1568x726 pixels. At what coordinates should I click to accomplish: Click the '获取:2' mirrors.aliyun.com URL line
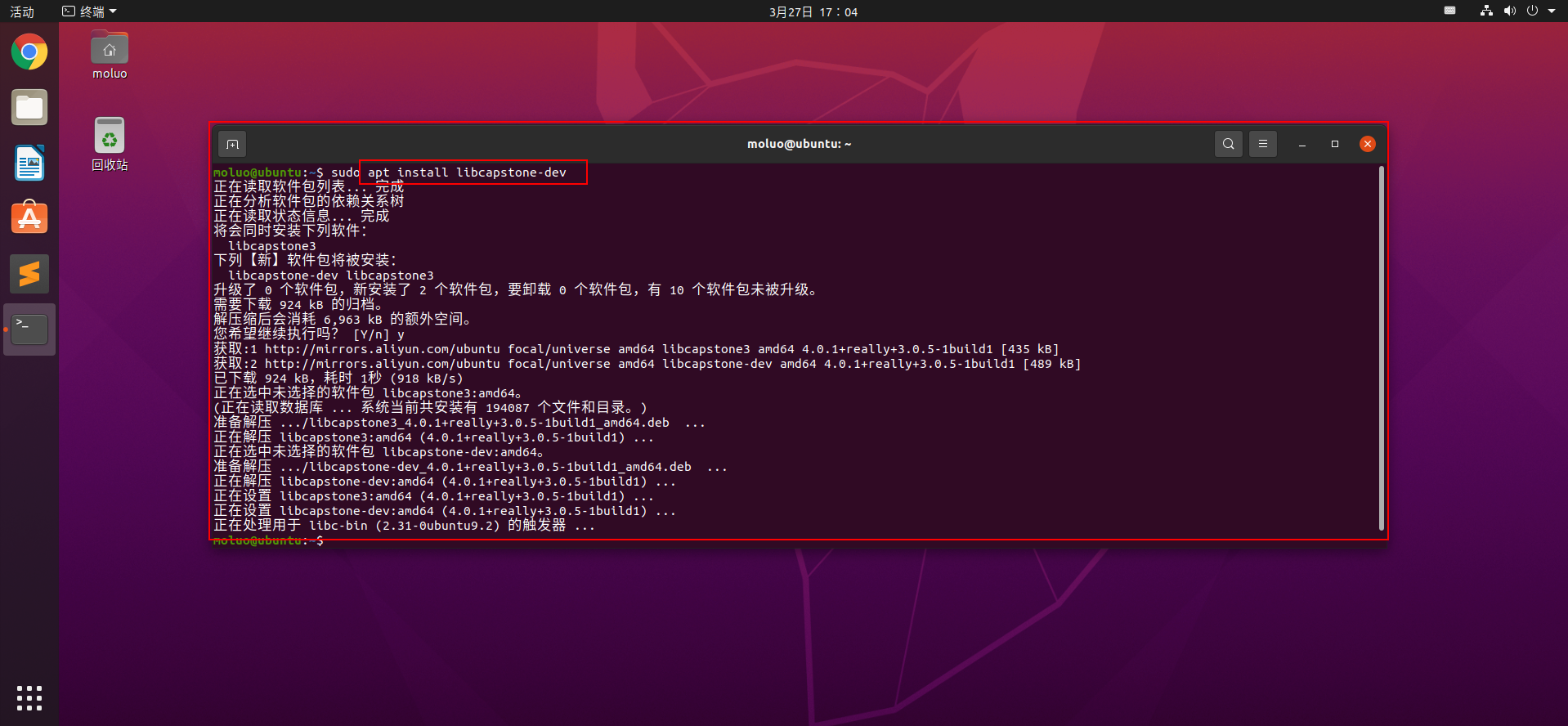tap(647, 364)
